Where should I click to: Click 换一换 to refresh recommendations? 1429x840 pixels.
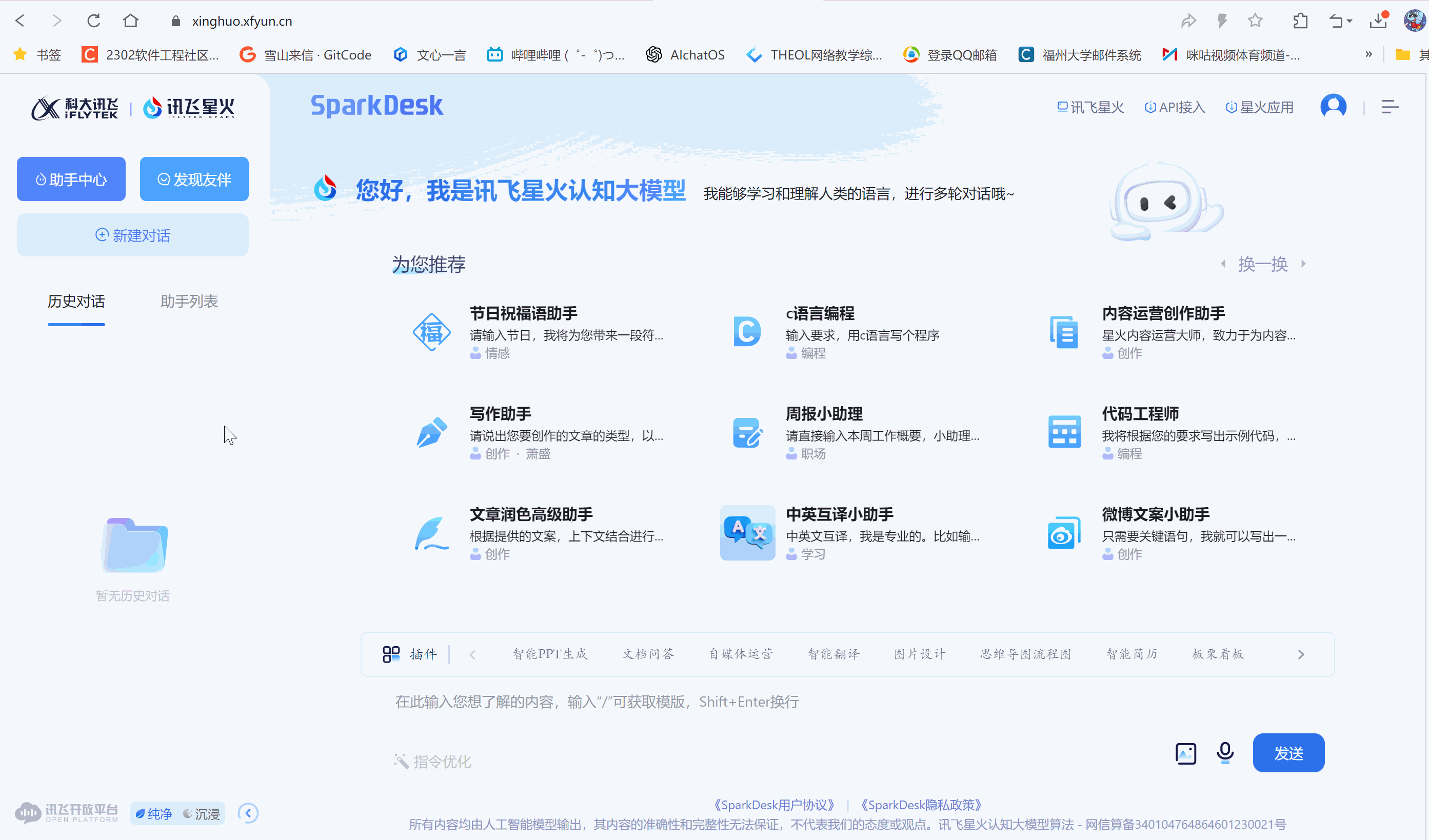1263,264
